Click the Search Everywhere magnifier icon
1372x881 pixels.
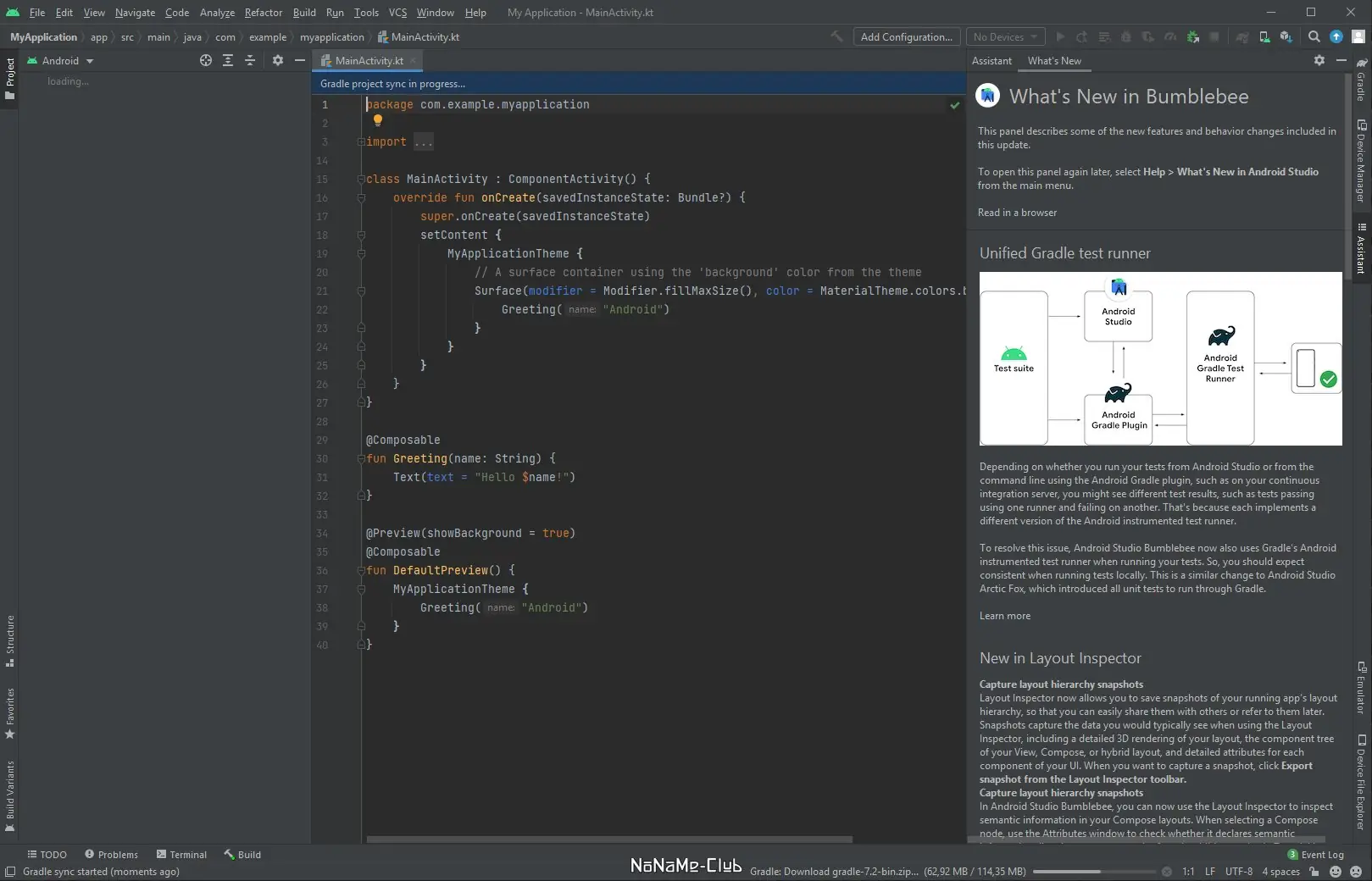click(x=1314, y=37)
